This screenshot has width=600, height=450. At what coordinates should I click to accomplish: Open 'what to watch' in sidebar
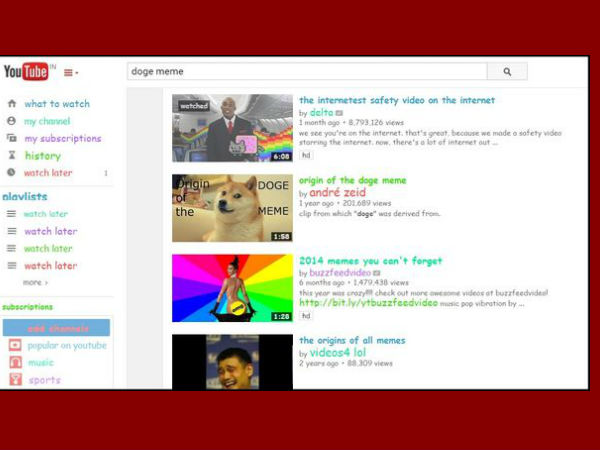(57, 104)
